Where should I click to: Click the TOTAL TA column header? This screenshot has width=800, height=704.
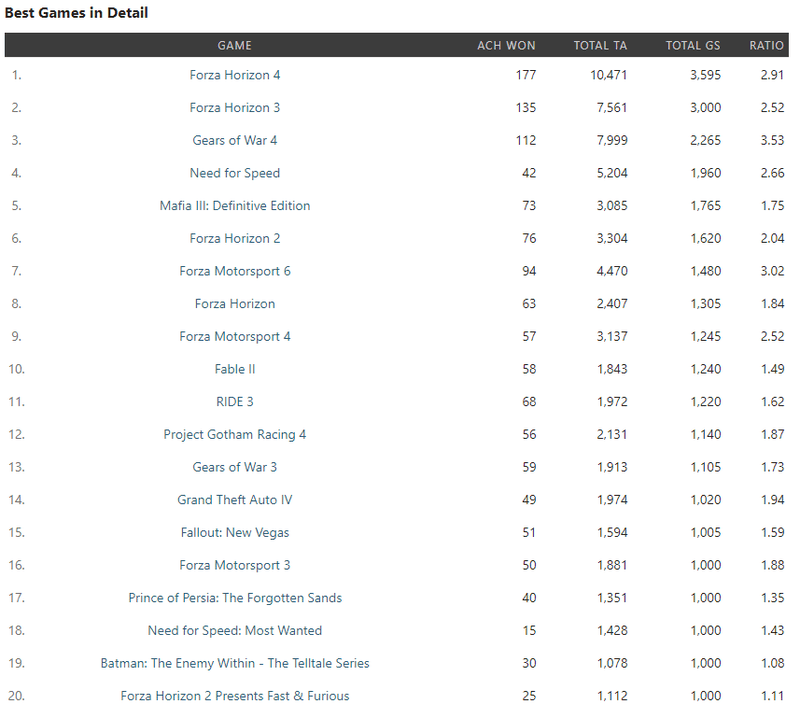[x=601, y=45]
